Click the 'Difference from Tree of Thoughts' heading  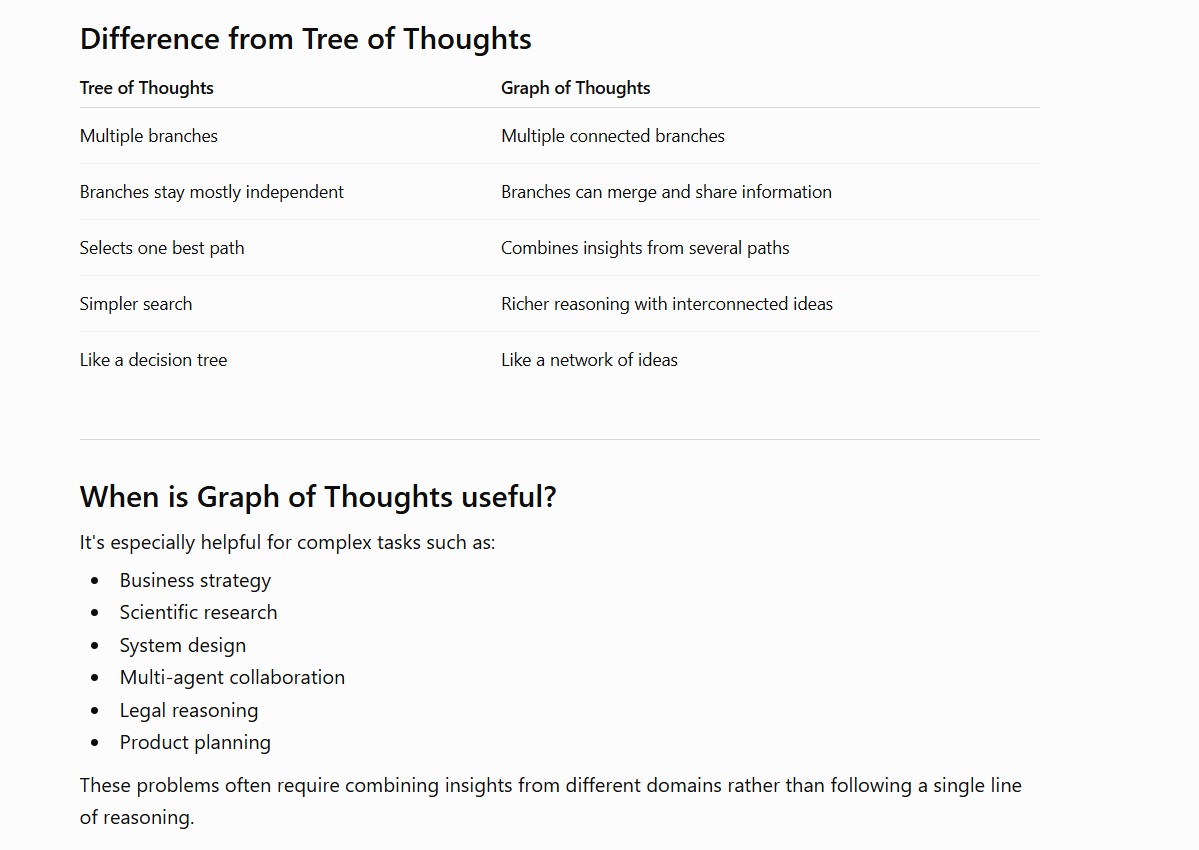305,39
